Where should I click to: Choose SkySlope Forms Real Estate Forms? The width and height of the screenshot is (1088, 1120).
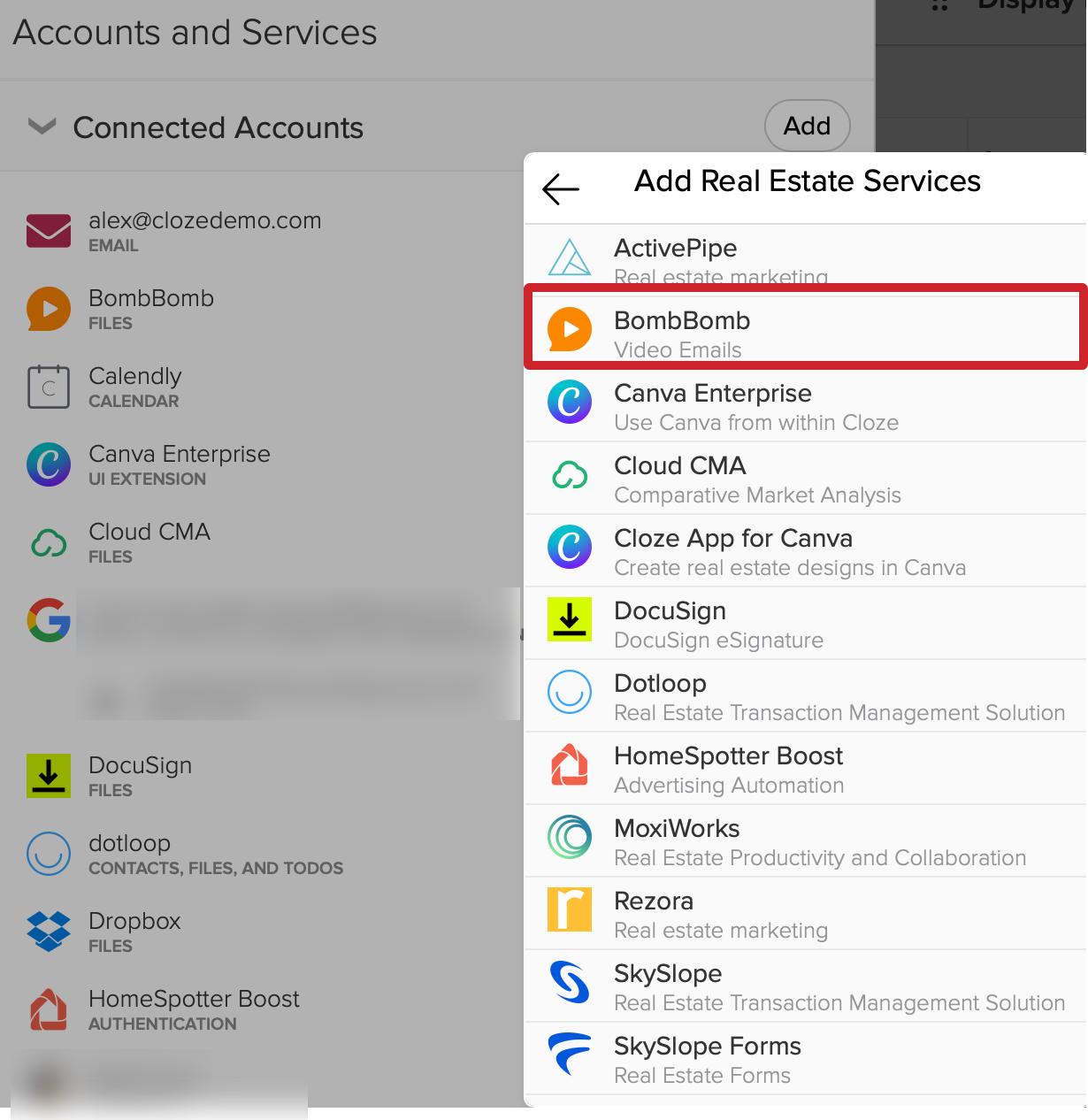(x=805, y=1059)
